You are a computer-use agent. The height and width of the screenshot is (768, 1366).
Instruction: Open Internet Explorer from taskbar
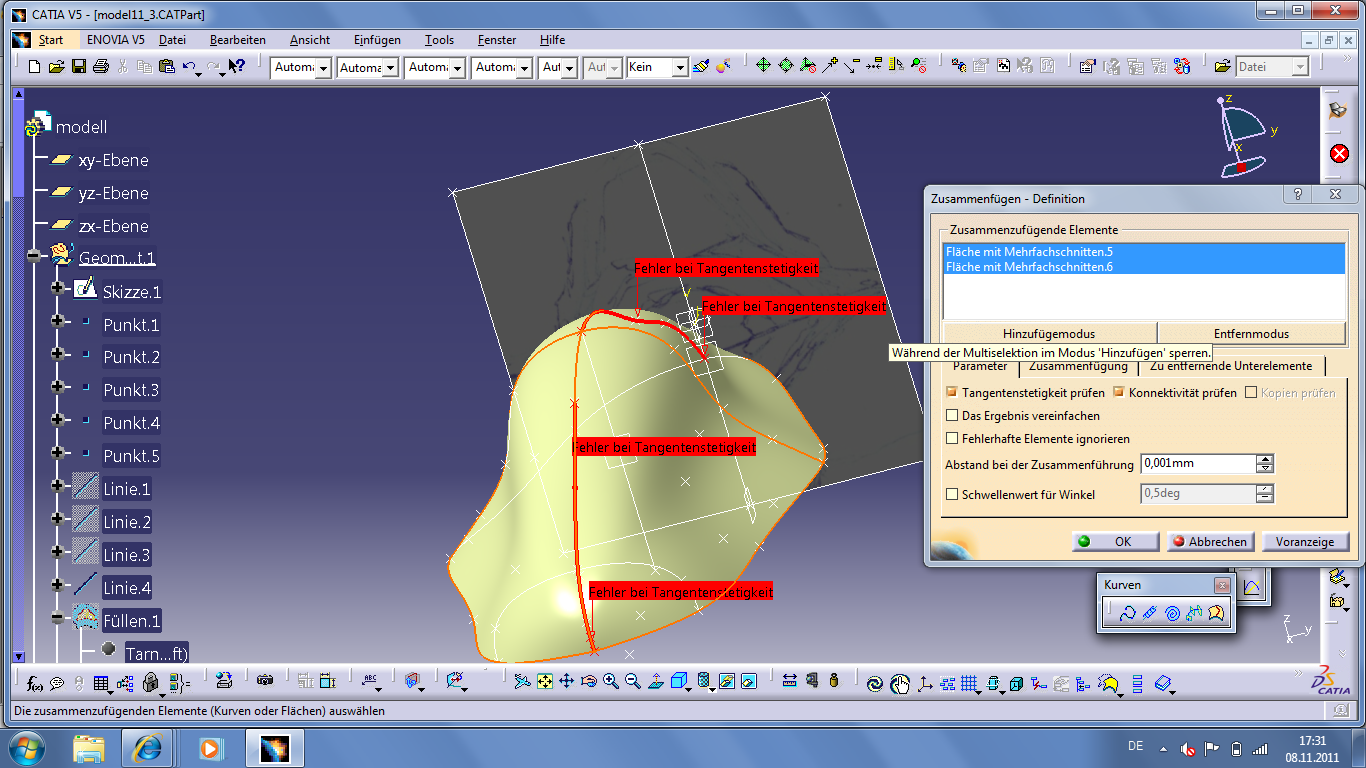click(148, 748)
